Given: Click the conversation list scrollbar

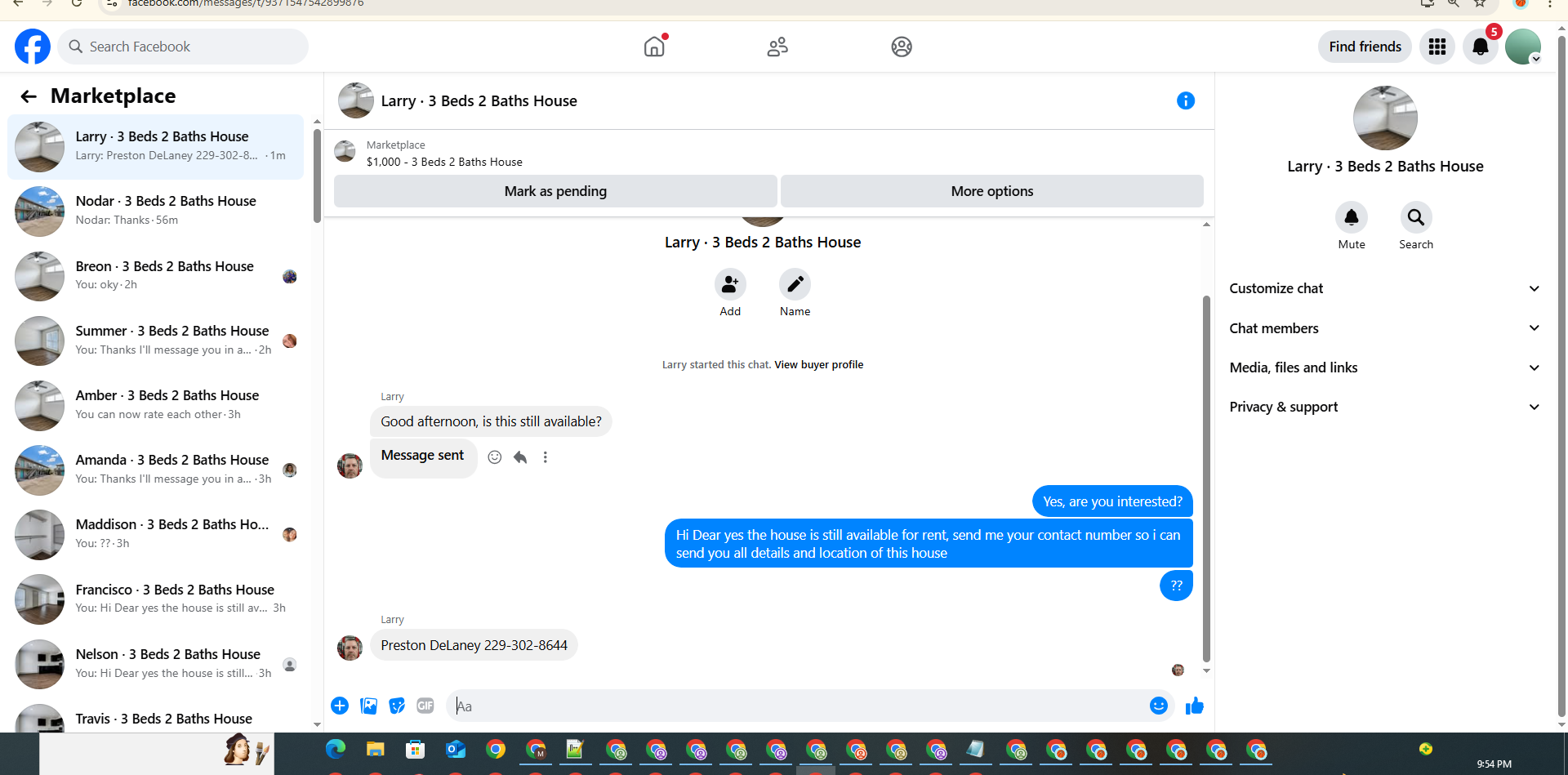Looking at the screenshot, I should click(x=317, y=174).
